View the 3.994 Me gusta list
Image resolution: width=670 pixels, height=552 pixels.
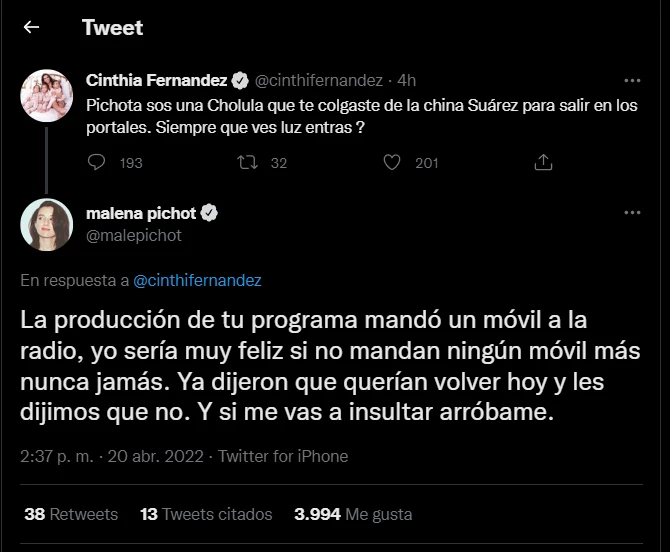point(353,514)
